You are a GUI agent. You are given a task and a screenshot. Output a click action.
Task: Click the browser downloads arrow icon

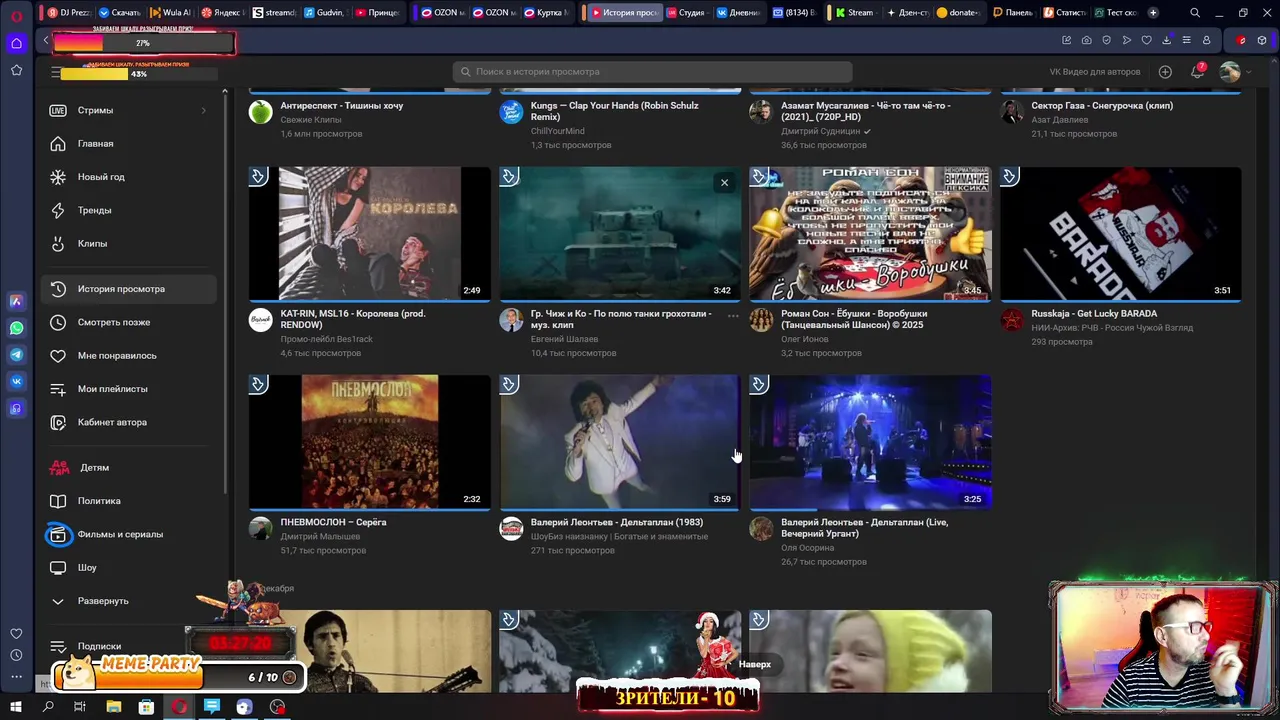point(1166,40)
